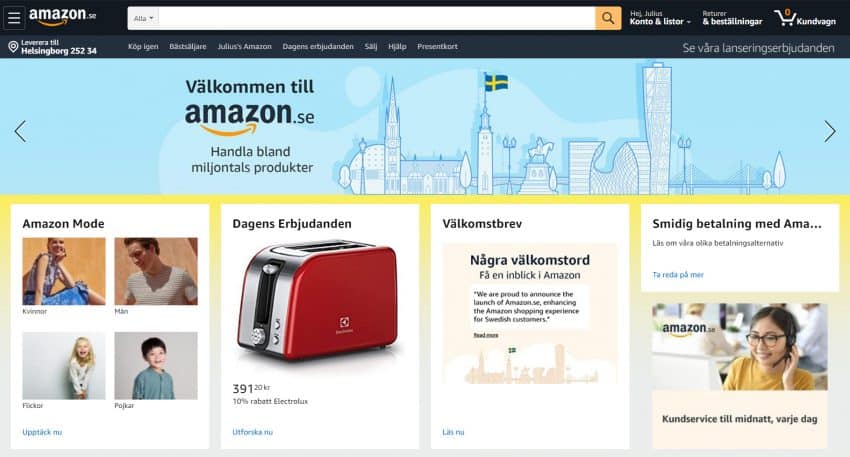Show previous banner with left arrow
This screenshot has height=457, width=850.
[20, 131]
